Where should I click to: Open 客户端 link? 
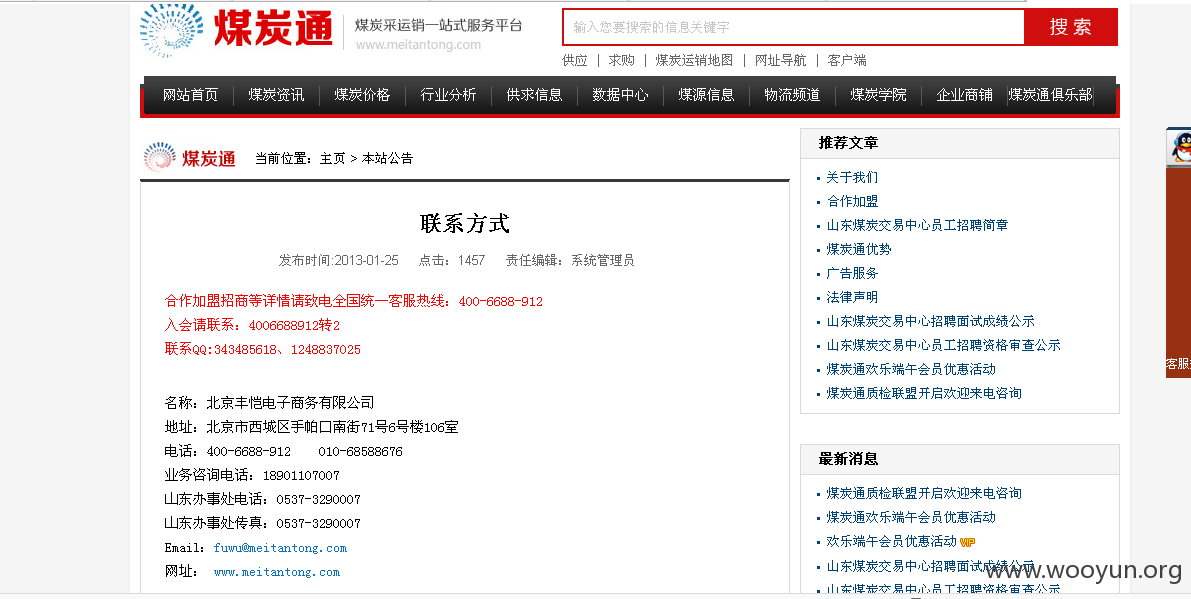point(847,60)
